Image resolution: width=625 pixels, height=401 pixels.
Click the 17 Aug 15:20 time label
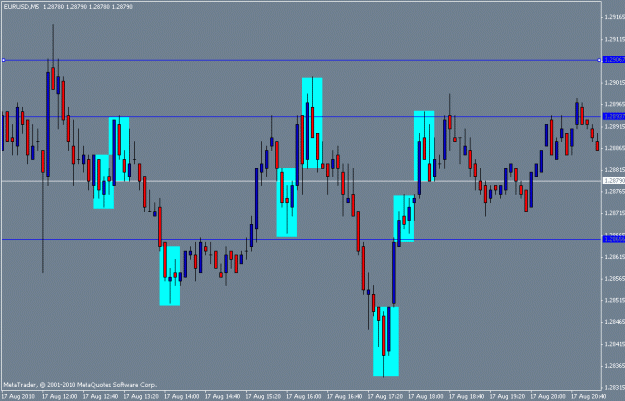tap(263, 397)
